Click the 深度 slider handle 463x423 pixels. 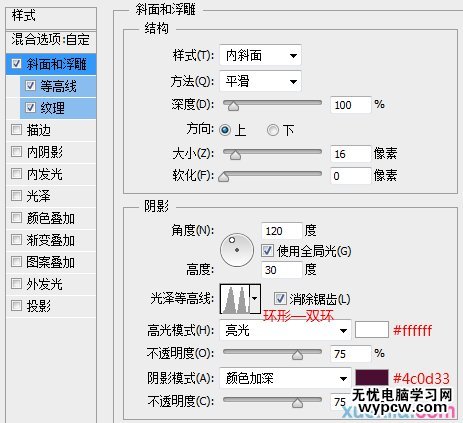[233, 106]
